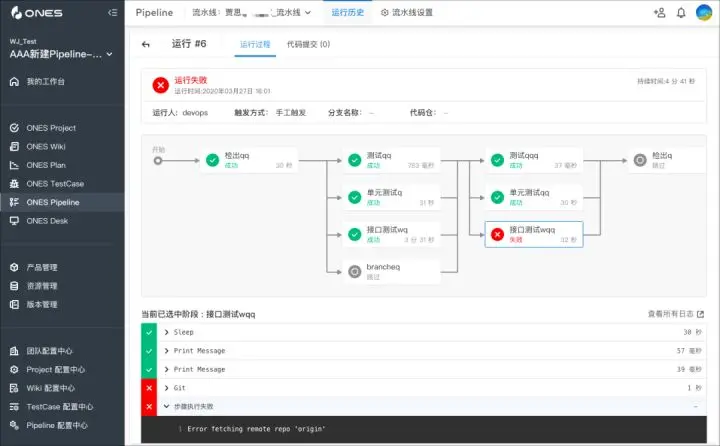The width and height of the screenshot is (720, 446).
Task: Open ONES Wiki in sidebar
Action: click(62, 147)
